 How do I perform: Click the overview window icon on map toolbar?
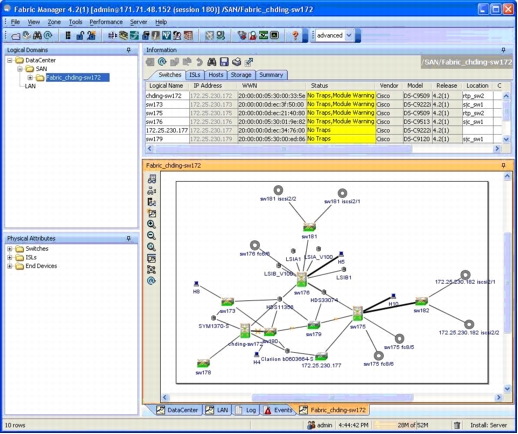151,258
